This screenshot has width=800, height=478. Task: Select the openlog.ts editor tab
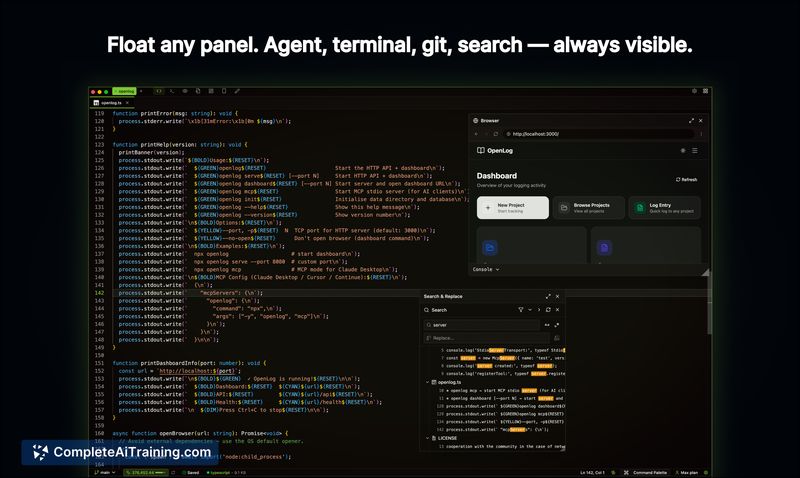108,102
